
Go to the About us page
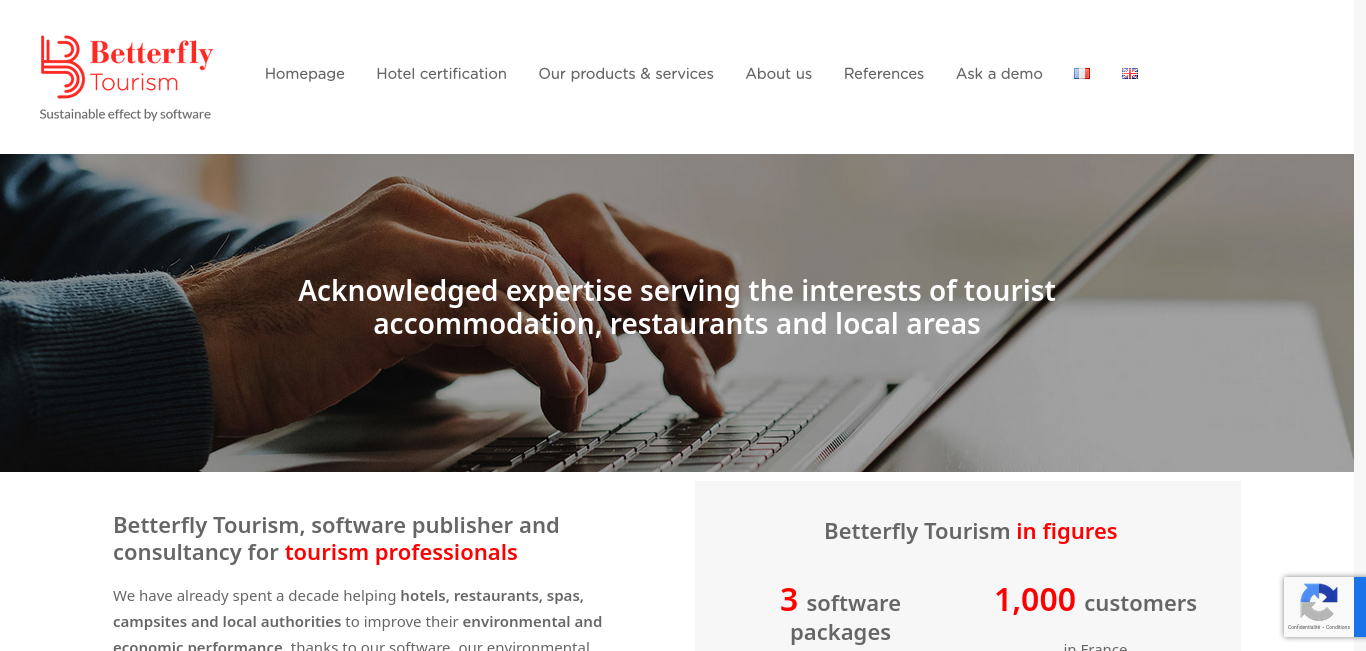coord(779,74)
